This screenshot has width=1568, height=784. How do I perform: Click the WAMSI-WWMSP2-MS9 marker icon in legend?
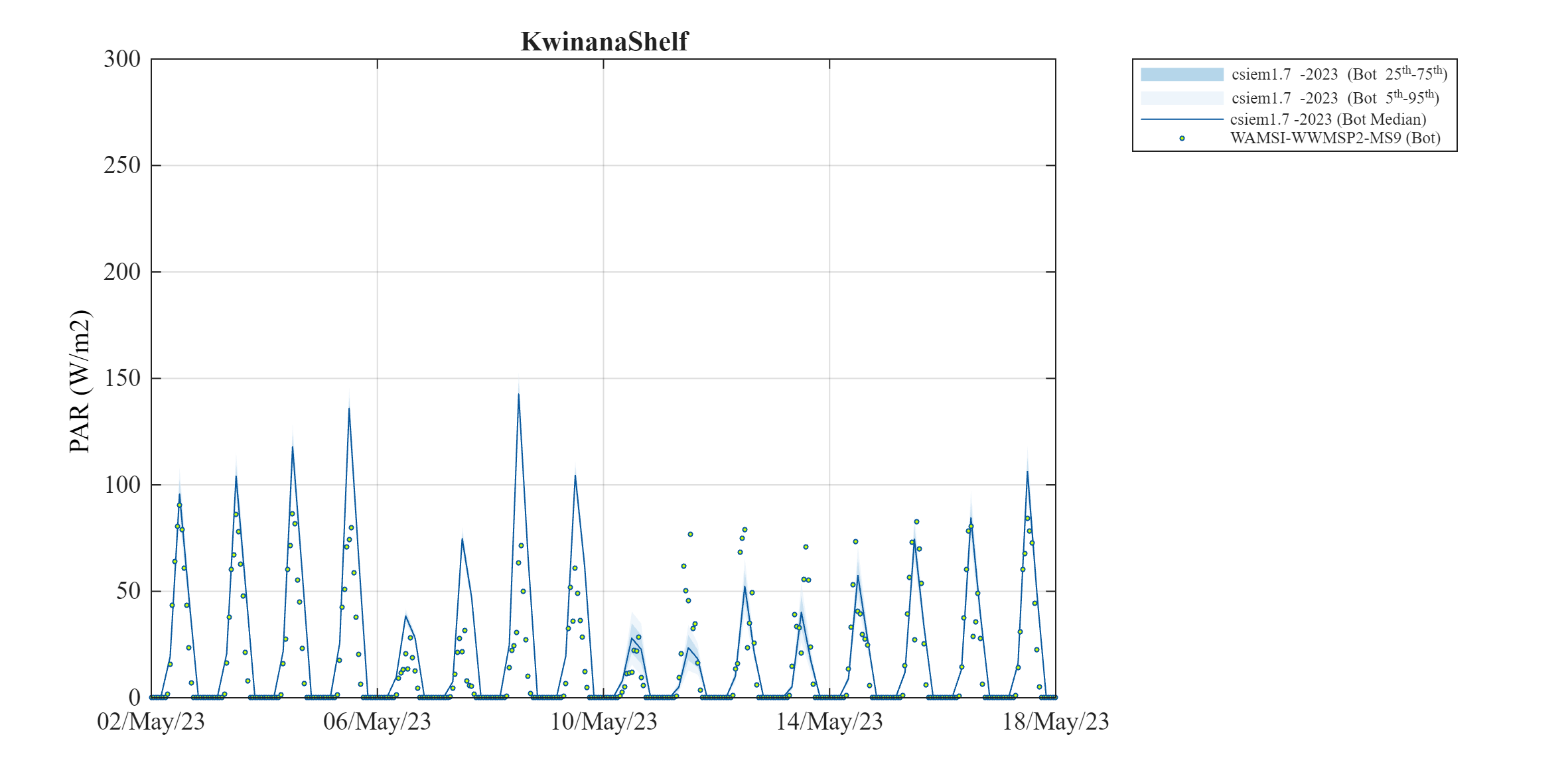pos(1182,138)
